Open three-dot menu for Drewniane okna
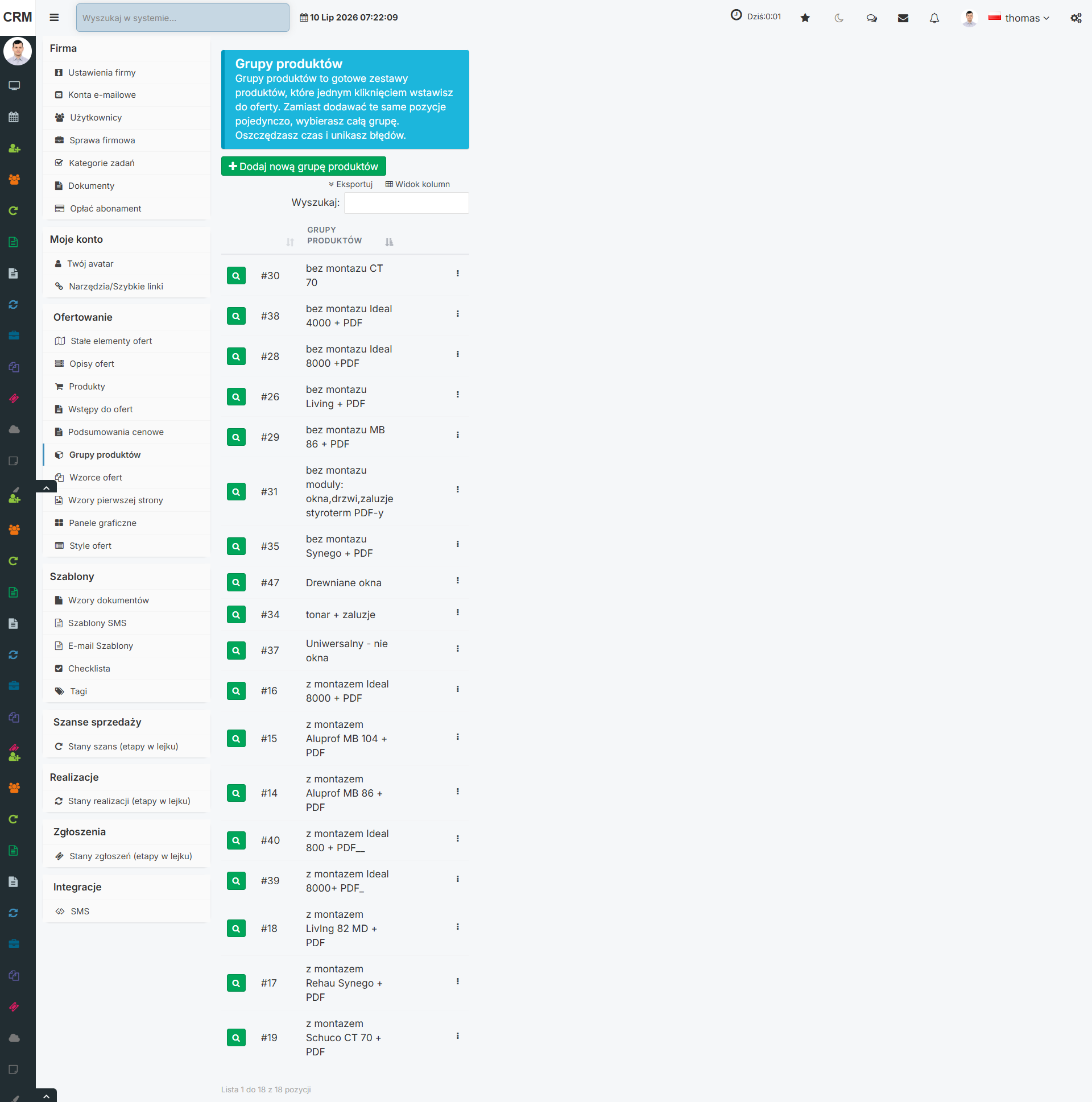This screenshot has height=1102, width=1092. click(x=458, y=581)
